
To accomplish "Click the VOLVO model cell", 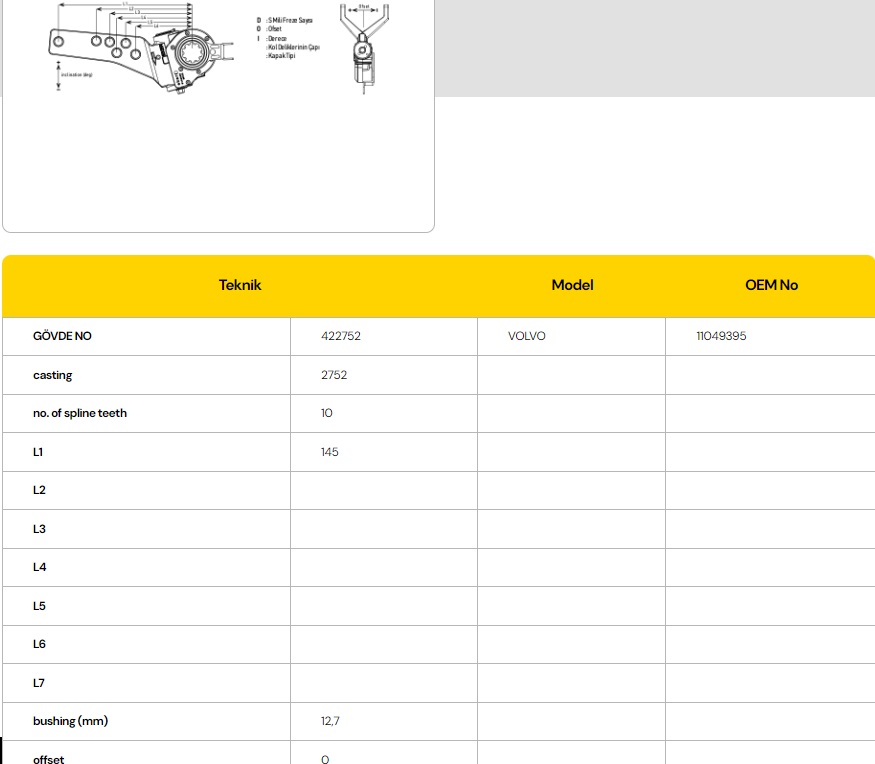I will coord(527,336).
